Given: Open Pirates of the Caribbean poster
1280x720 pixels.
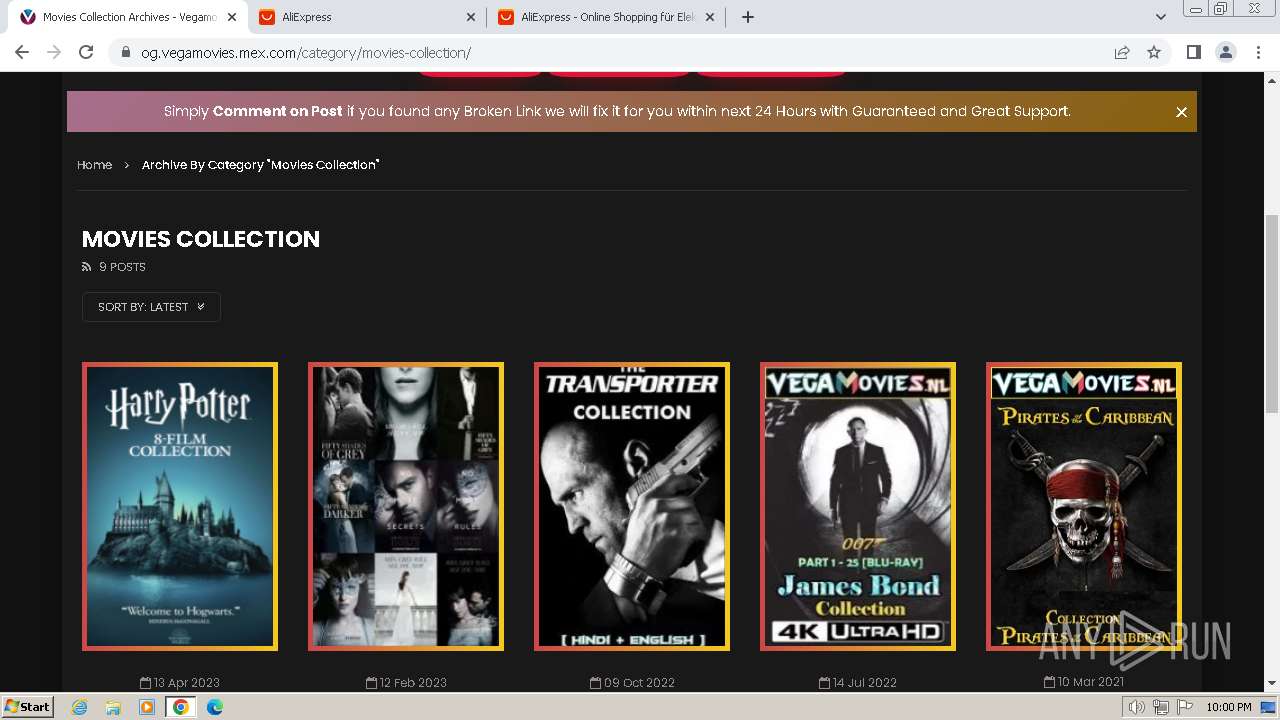Looking at the screenshot, I should coord(1084,506).
